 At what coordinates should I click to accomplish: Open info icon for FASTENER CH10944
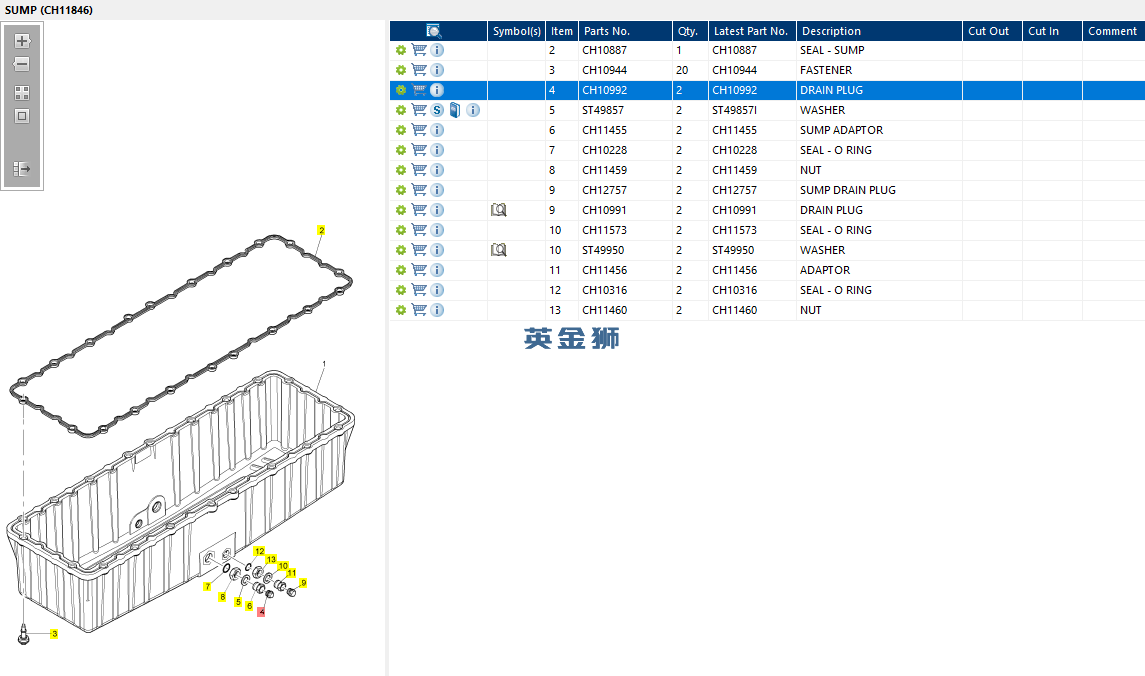[437, 70]
